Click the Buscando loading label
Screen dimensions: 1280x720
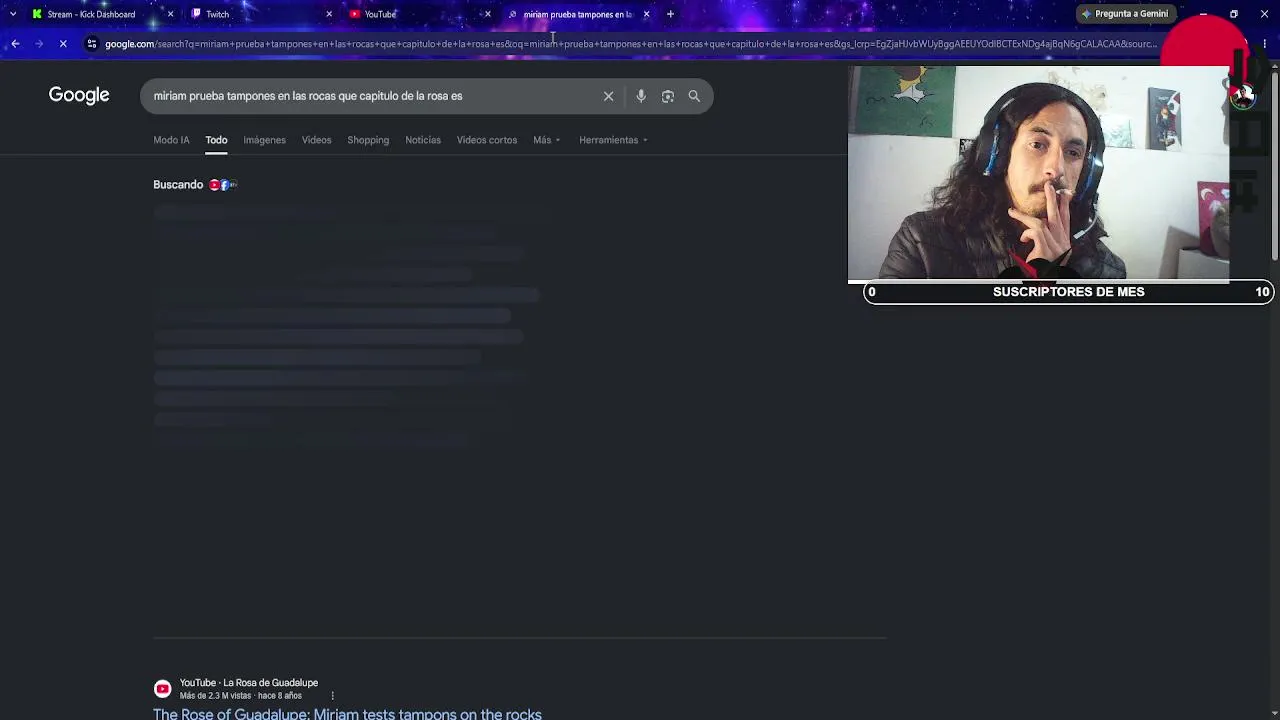coord(178,185)
